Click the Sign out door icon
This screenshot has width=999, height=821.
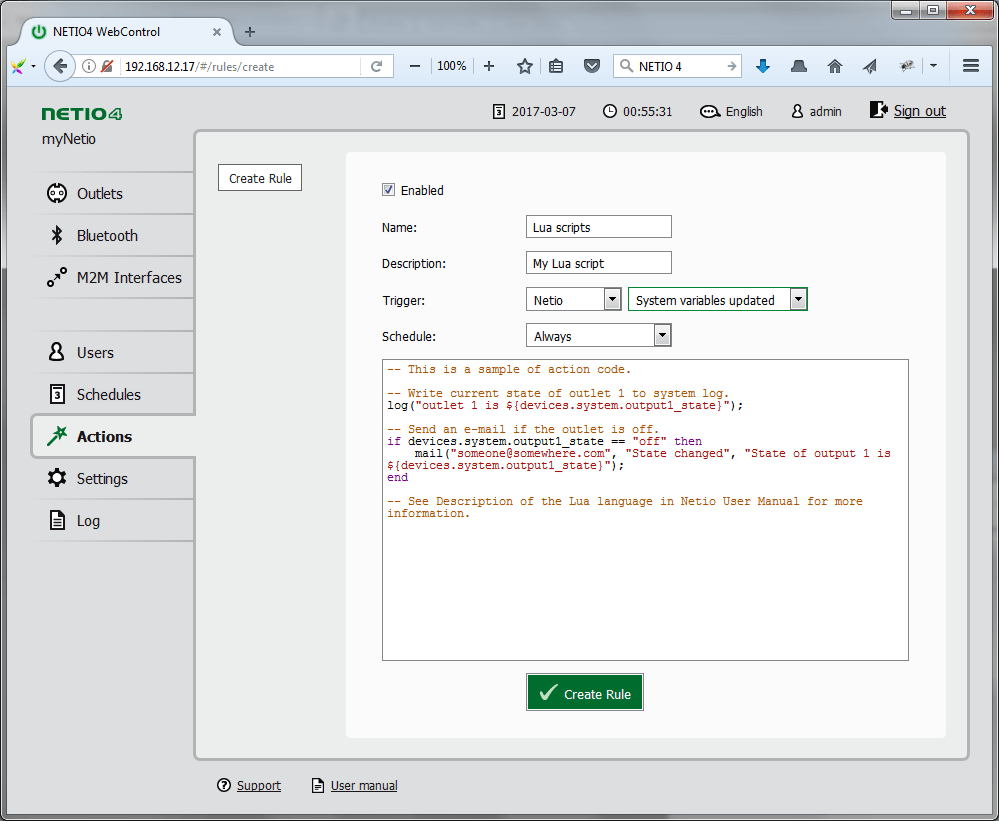pos(879,110)
